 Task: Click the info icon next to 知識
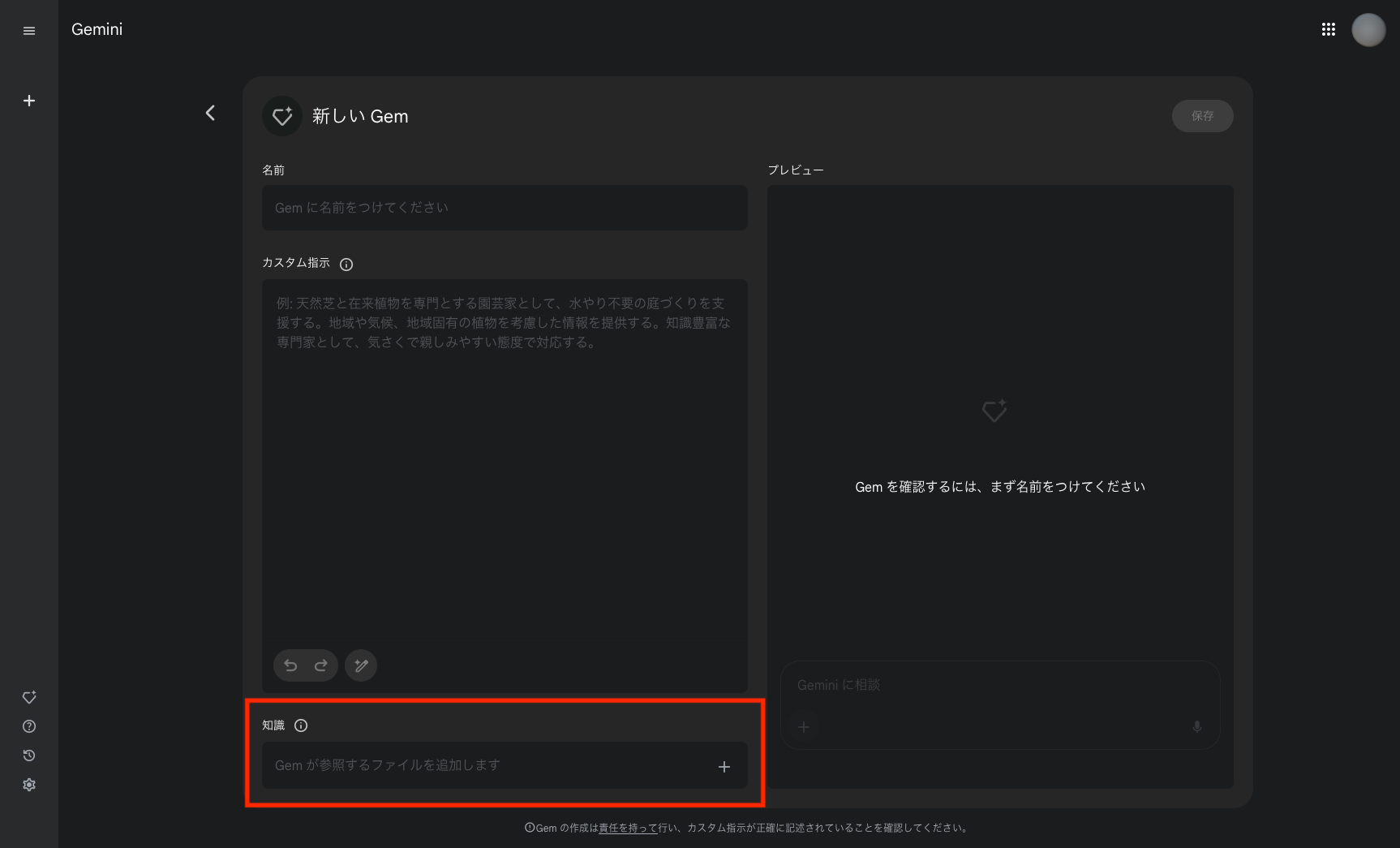[301, 725]
